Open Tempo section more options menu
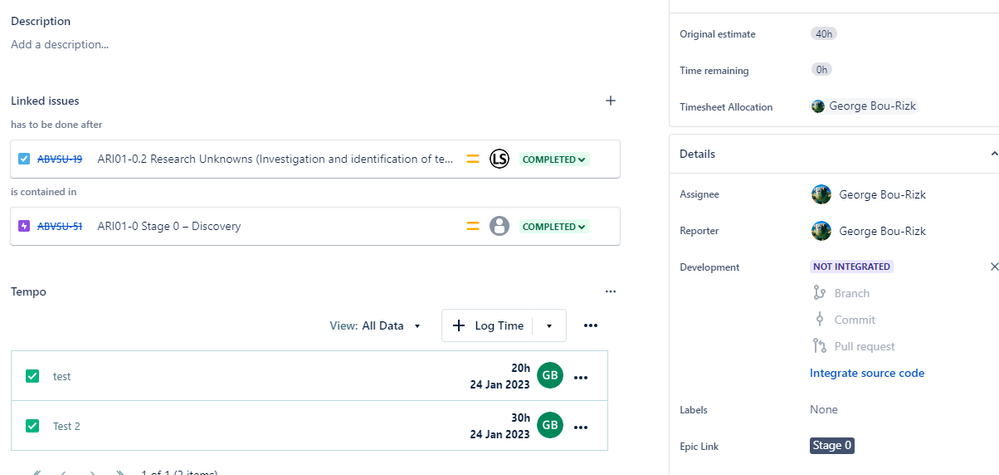The width and height of the screenshot is (999, 475). (610, 292)
